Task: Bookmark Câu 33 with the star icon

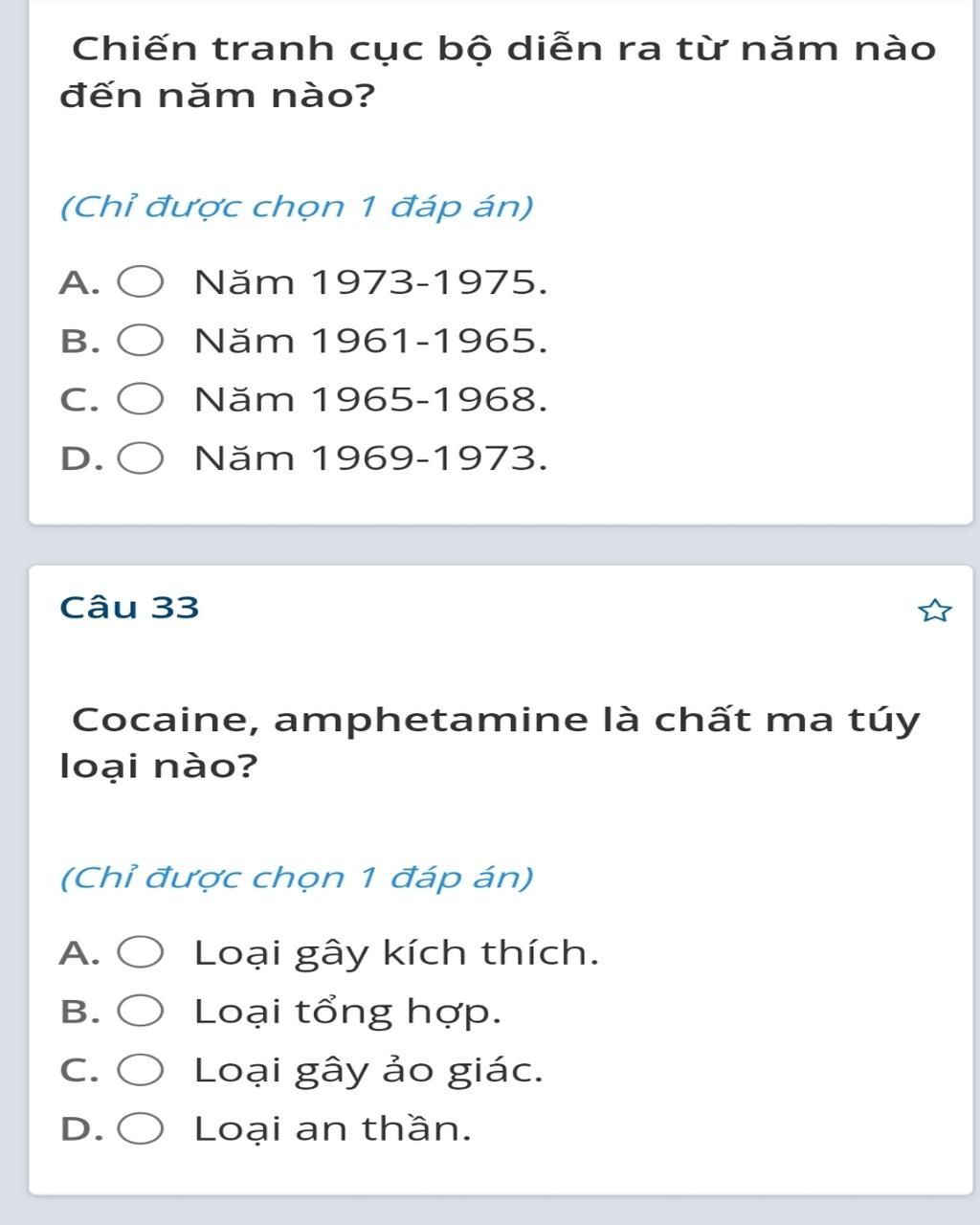Action: click(934, 611)
